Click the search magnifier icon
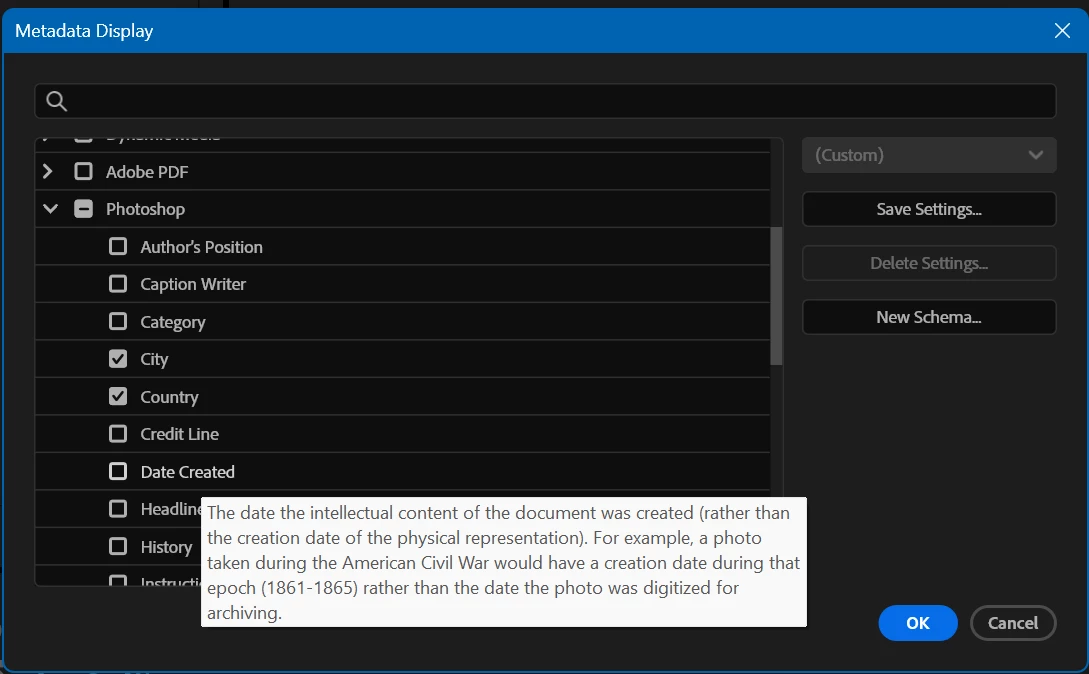This screenshot has height=674, width=1089. [56, 101]
